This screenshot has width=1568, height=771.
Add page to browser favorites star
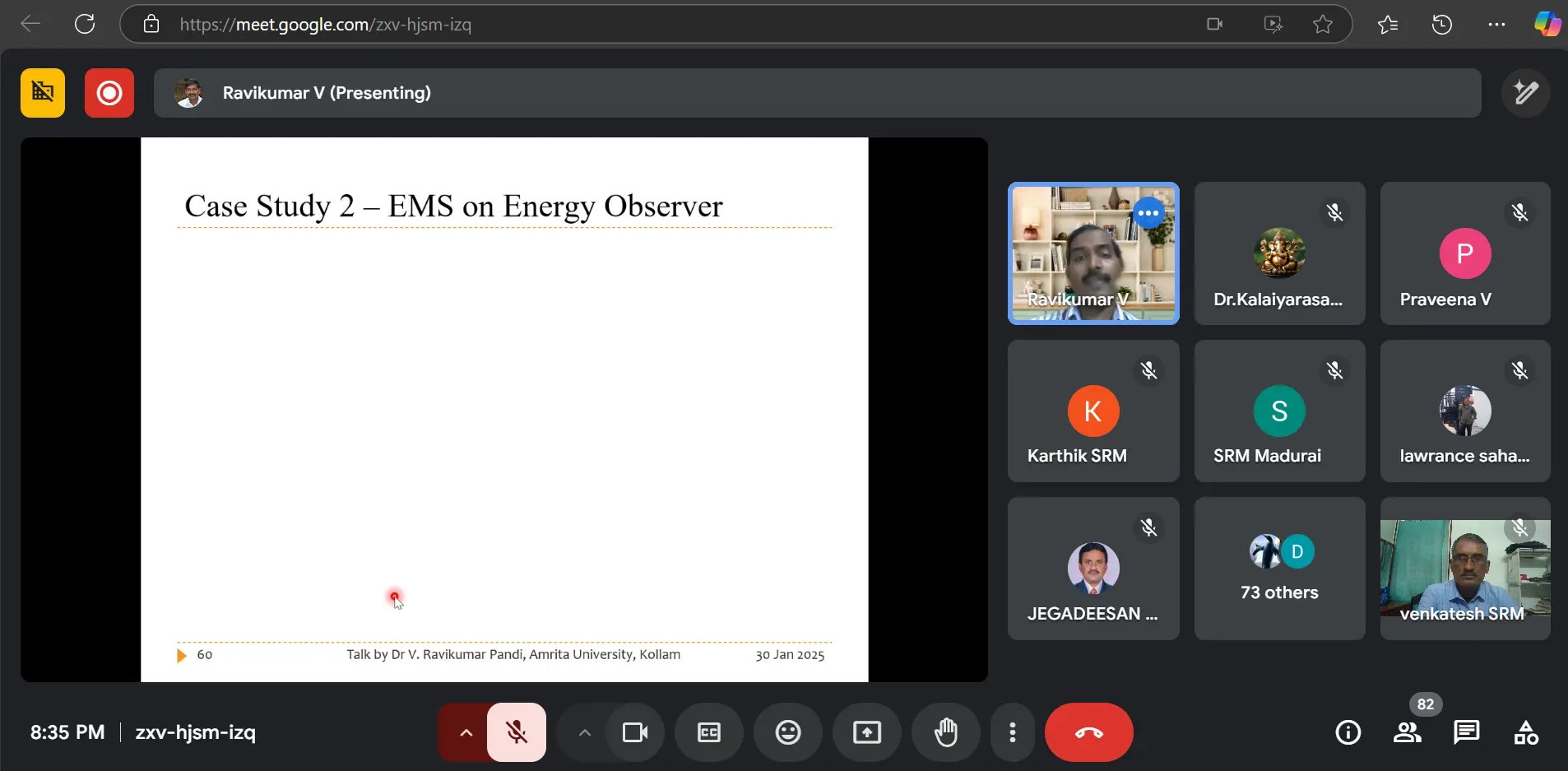(x=1323, y=25)
